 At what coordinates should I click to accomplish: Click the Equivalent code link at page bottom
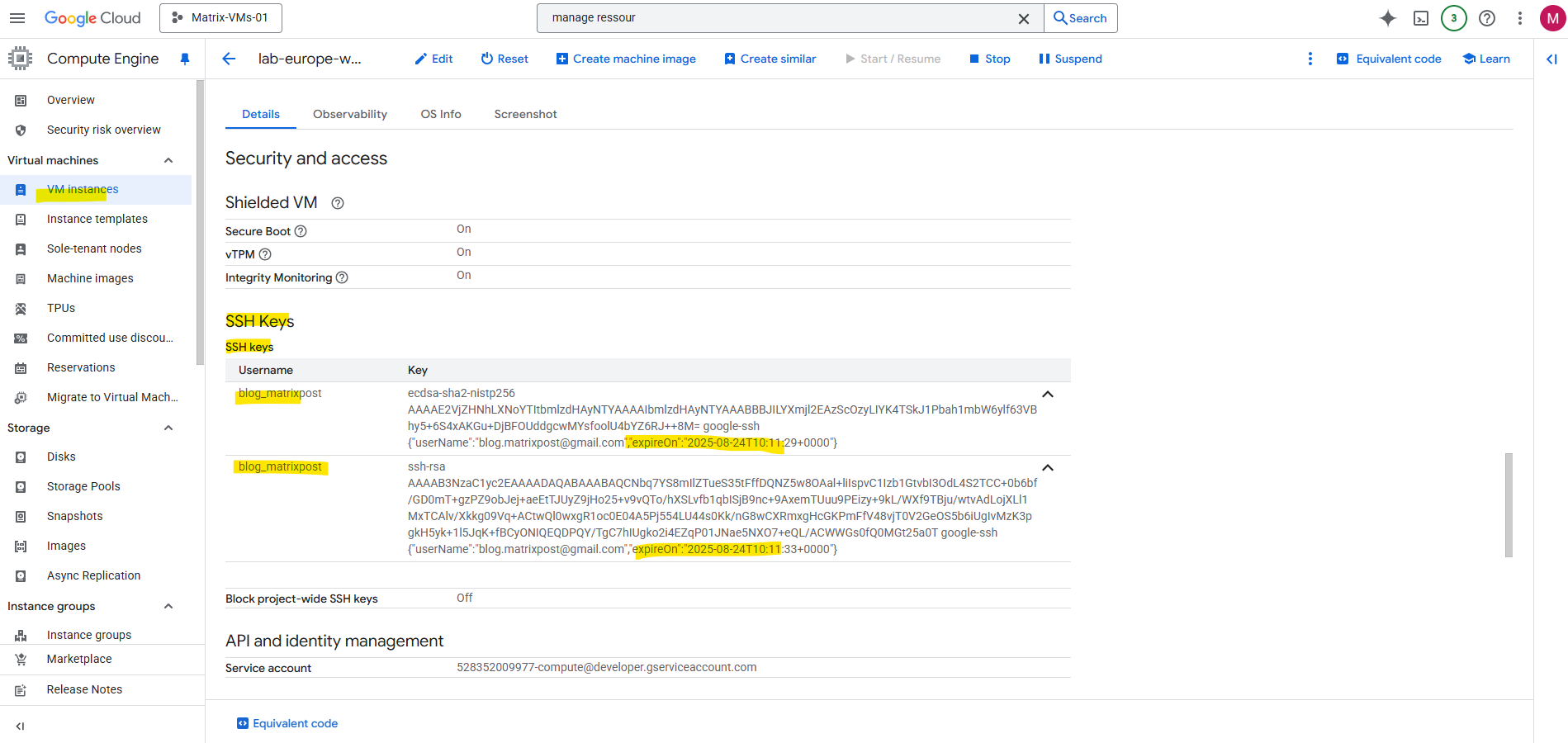287,723
